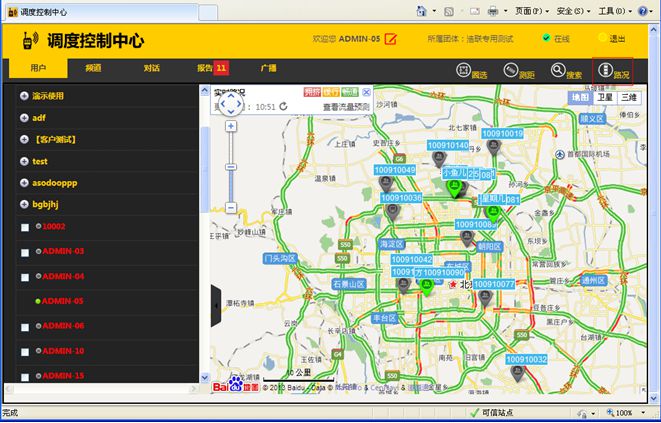
Task: Open the 安全(S) browser dropdown menu
Action: click(573, 11)
